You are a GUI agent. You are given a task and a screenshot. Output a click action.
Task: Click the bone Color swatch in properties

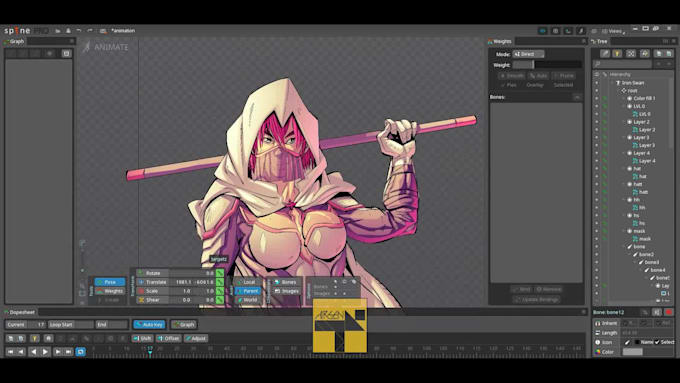[x=633, y=352]
